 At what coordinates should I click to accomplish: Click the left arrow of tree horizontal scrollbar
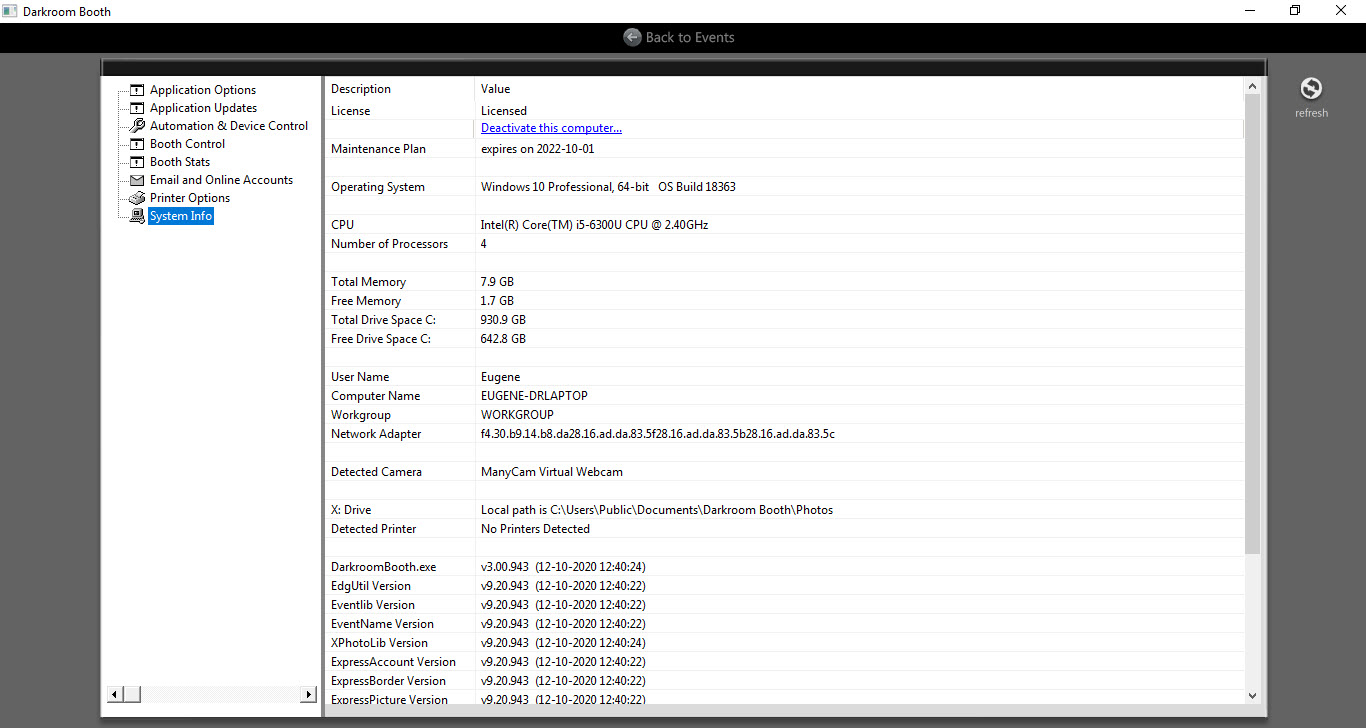pyautogui.click(x=116, y=694)
